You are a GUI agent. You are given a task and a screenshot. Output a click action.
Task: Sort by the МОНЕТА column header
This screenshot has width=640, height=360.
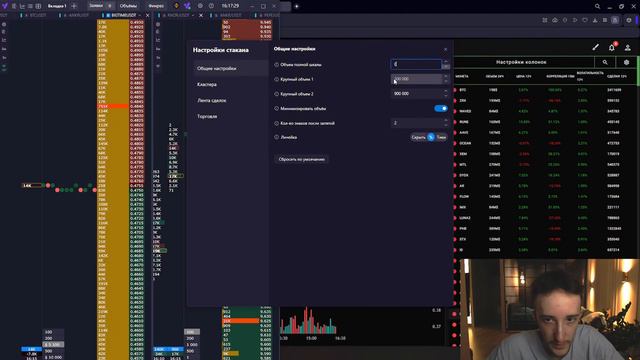[462, 76]
